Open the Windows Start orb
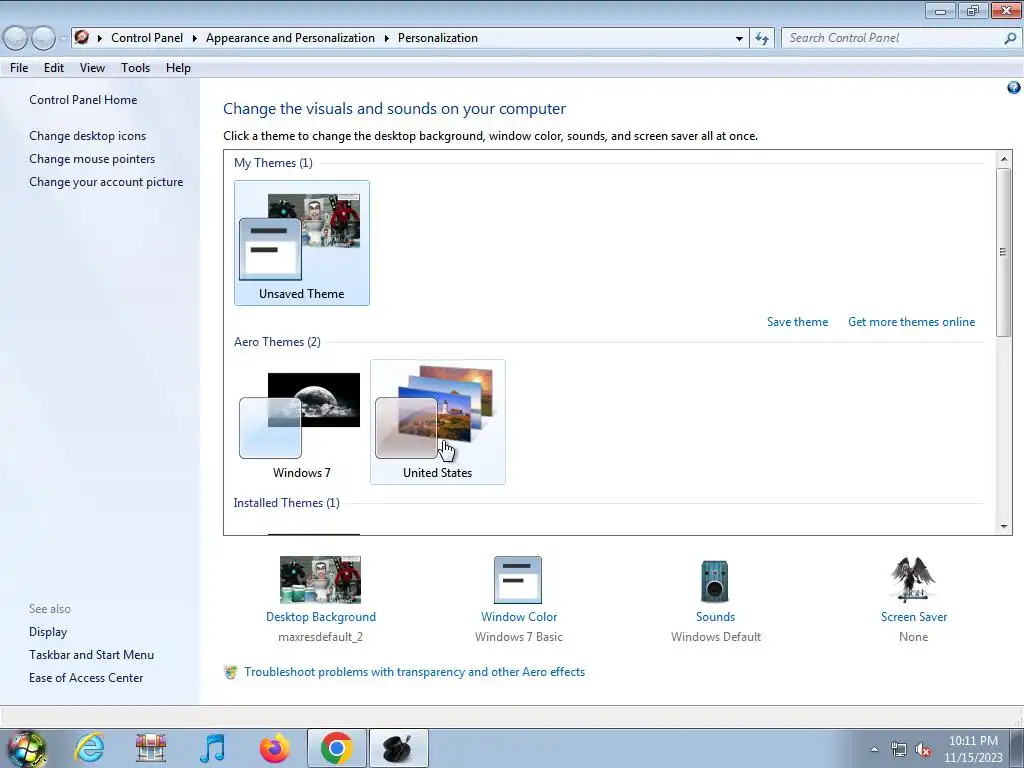 27,748
